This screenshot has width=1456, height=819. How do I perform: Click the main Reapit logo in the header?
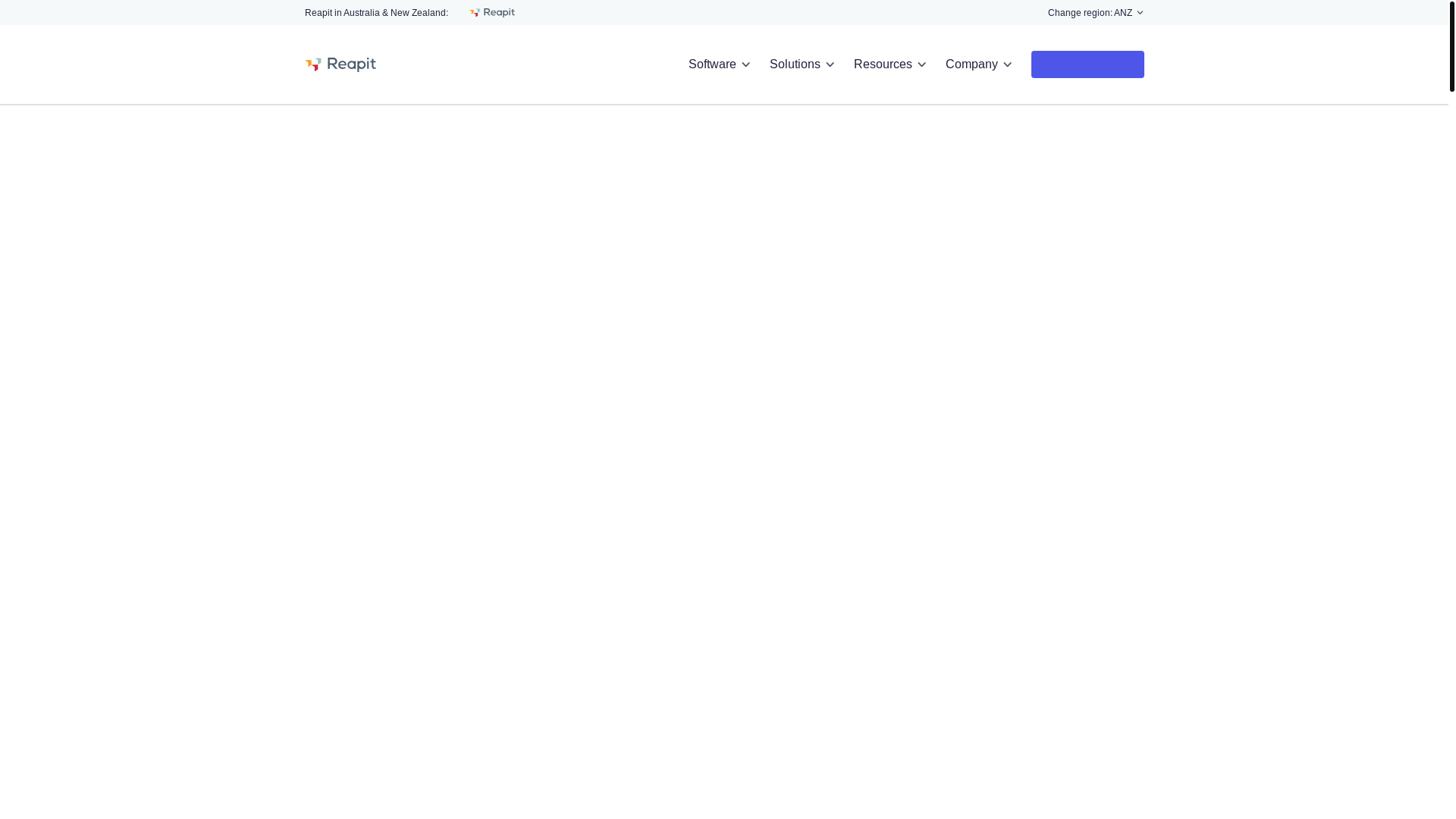[x=340, y=64]
